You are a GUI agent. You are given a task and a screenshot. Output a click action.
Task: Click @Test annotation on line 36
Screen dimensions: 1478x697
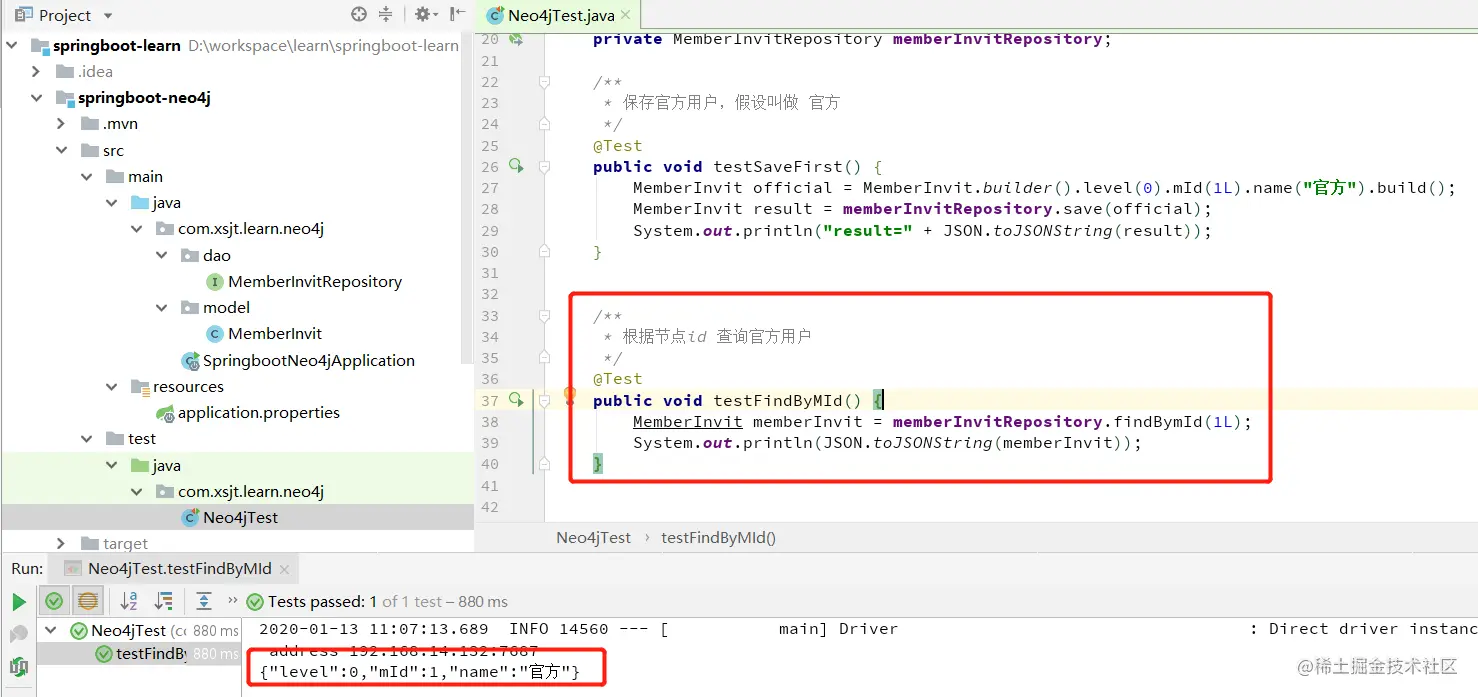pyautogui.click(x=617, y=379)
